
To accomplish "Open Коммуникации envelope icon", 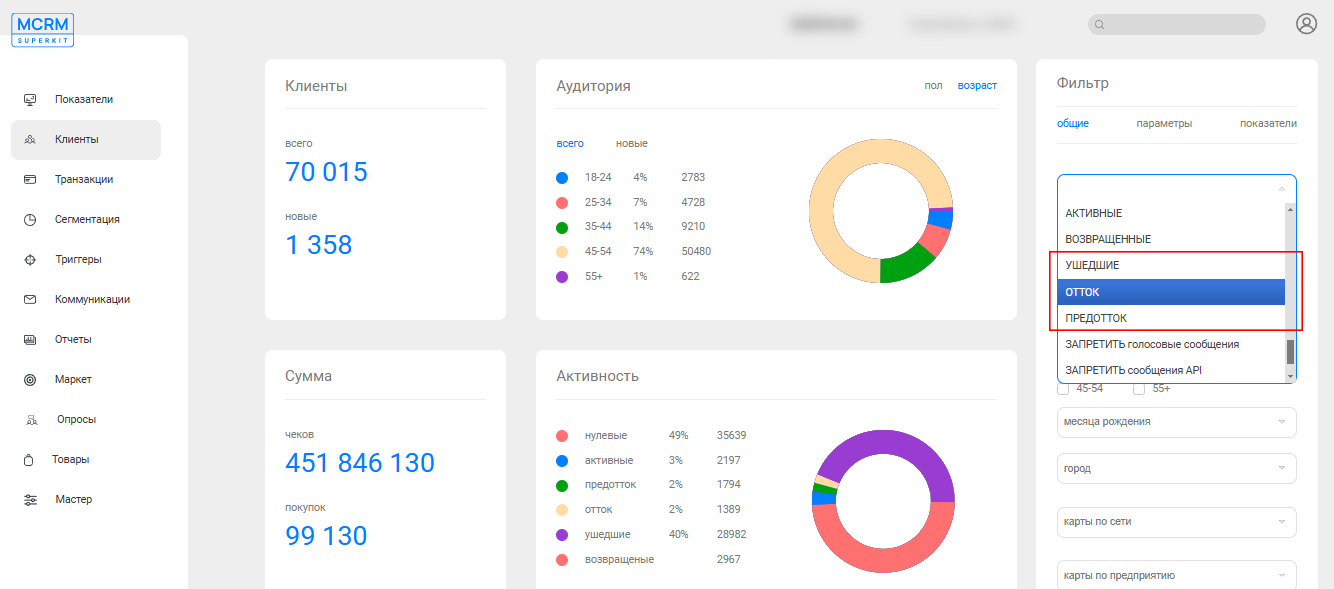I will pyautogui.click(x=30, y=300).
